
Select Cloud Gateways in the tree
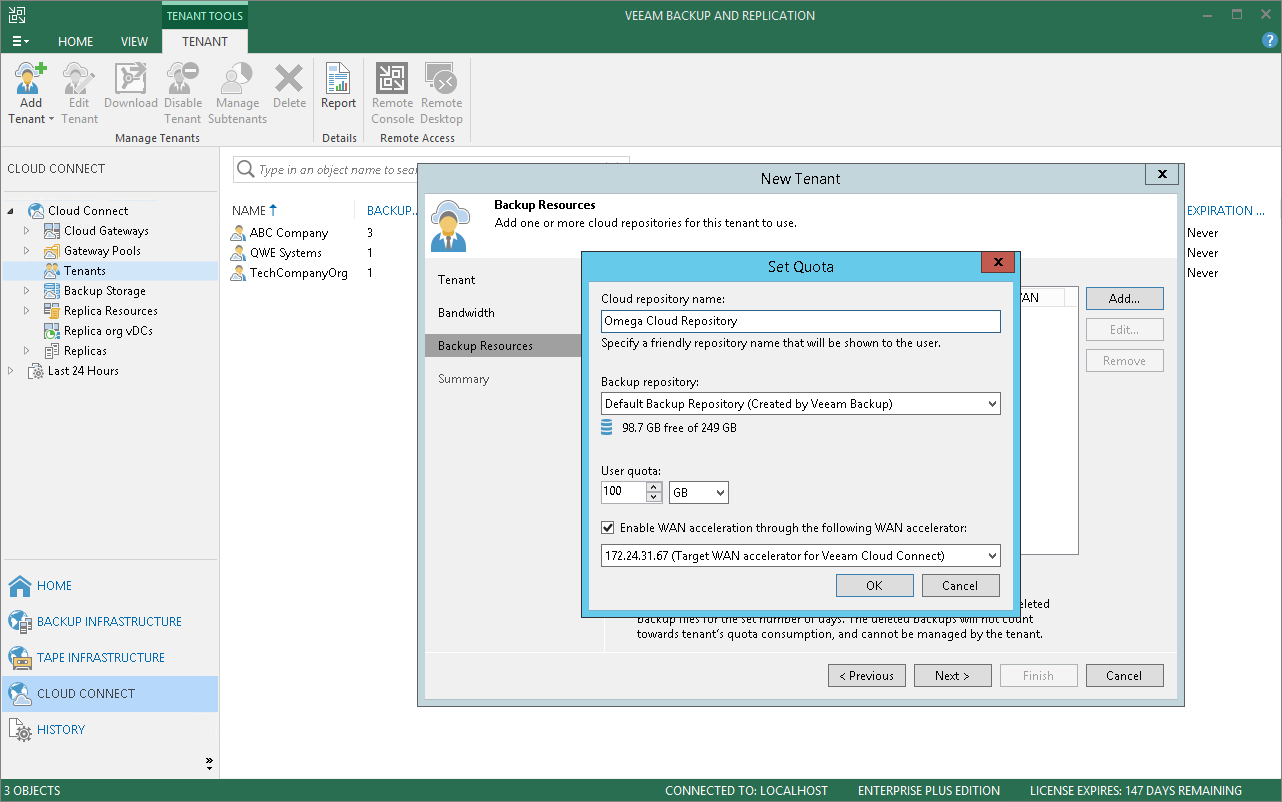point(106,231)
